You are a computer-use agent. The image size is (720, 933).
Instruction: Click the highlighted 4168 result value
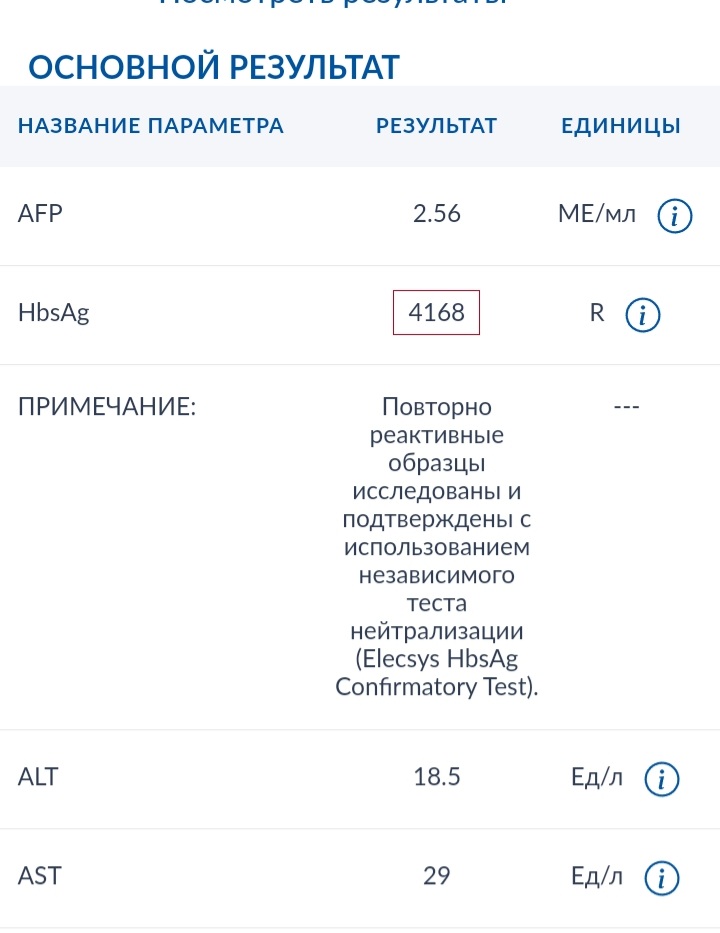coord(436,313)
